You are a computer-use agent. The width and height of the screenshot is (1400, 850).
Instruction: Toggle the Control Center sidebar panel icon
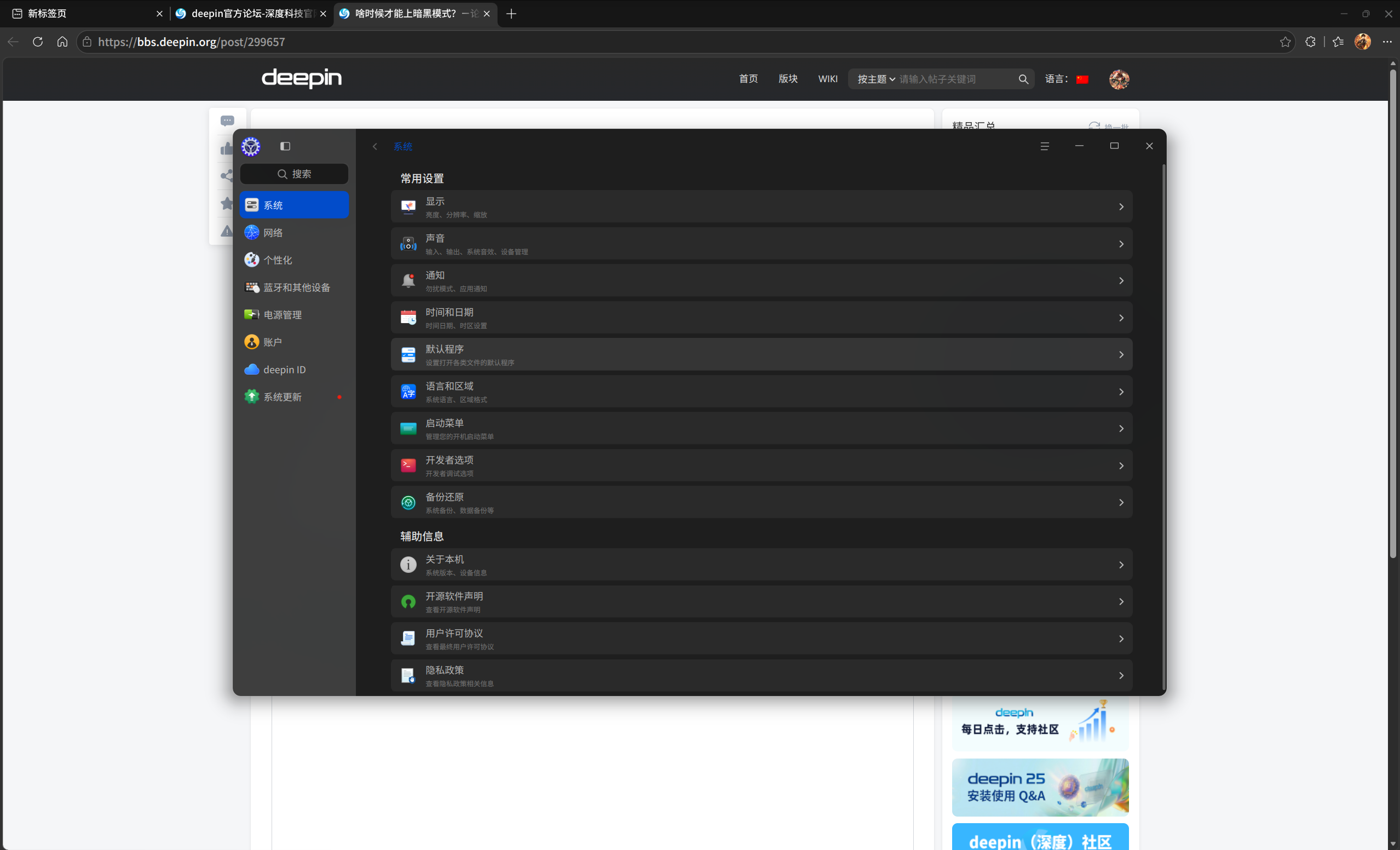click(285, 146)
